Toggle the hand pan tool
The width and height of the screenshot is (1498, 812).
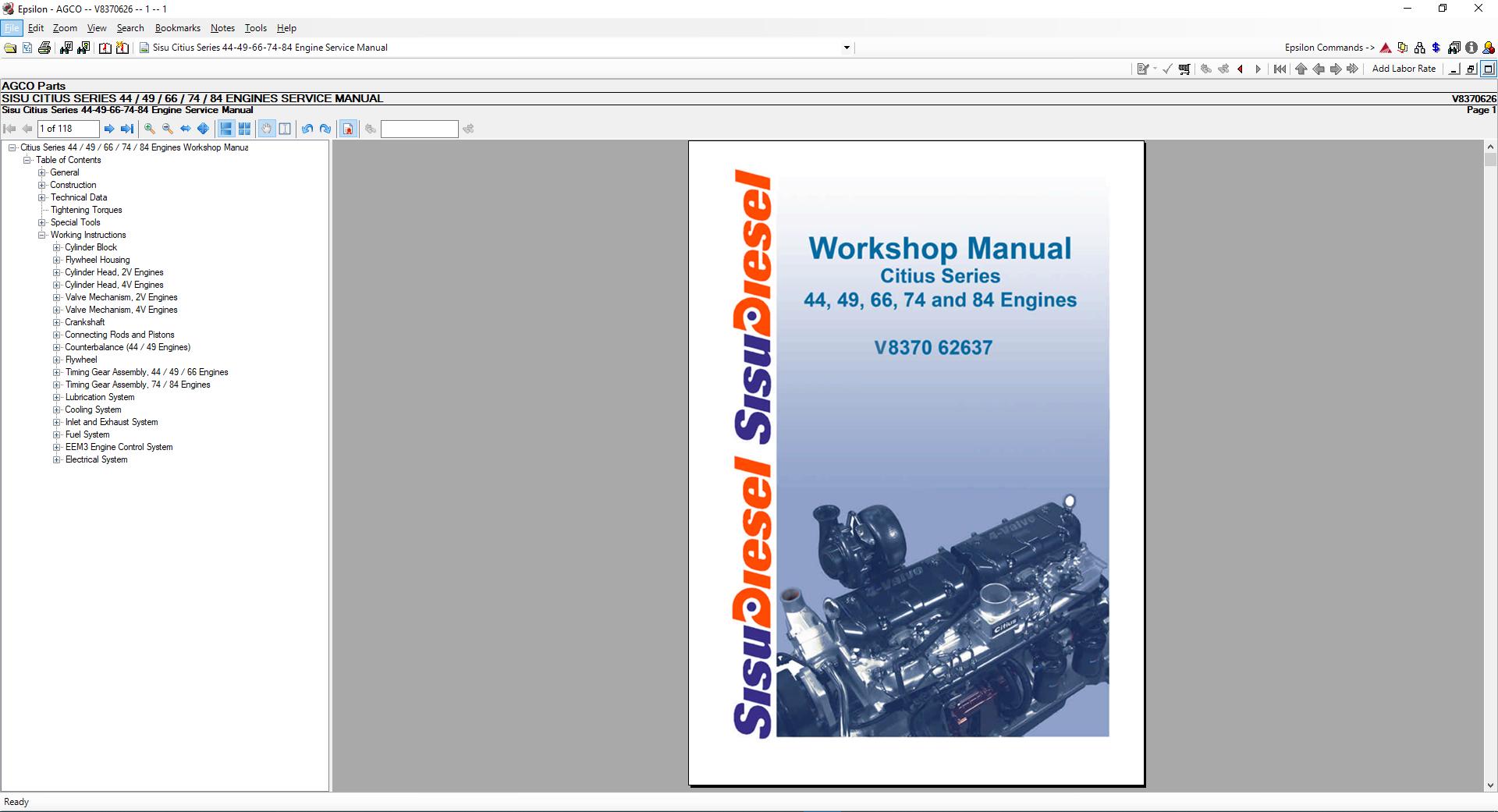tap(267, 129)
